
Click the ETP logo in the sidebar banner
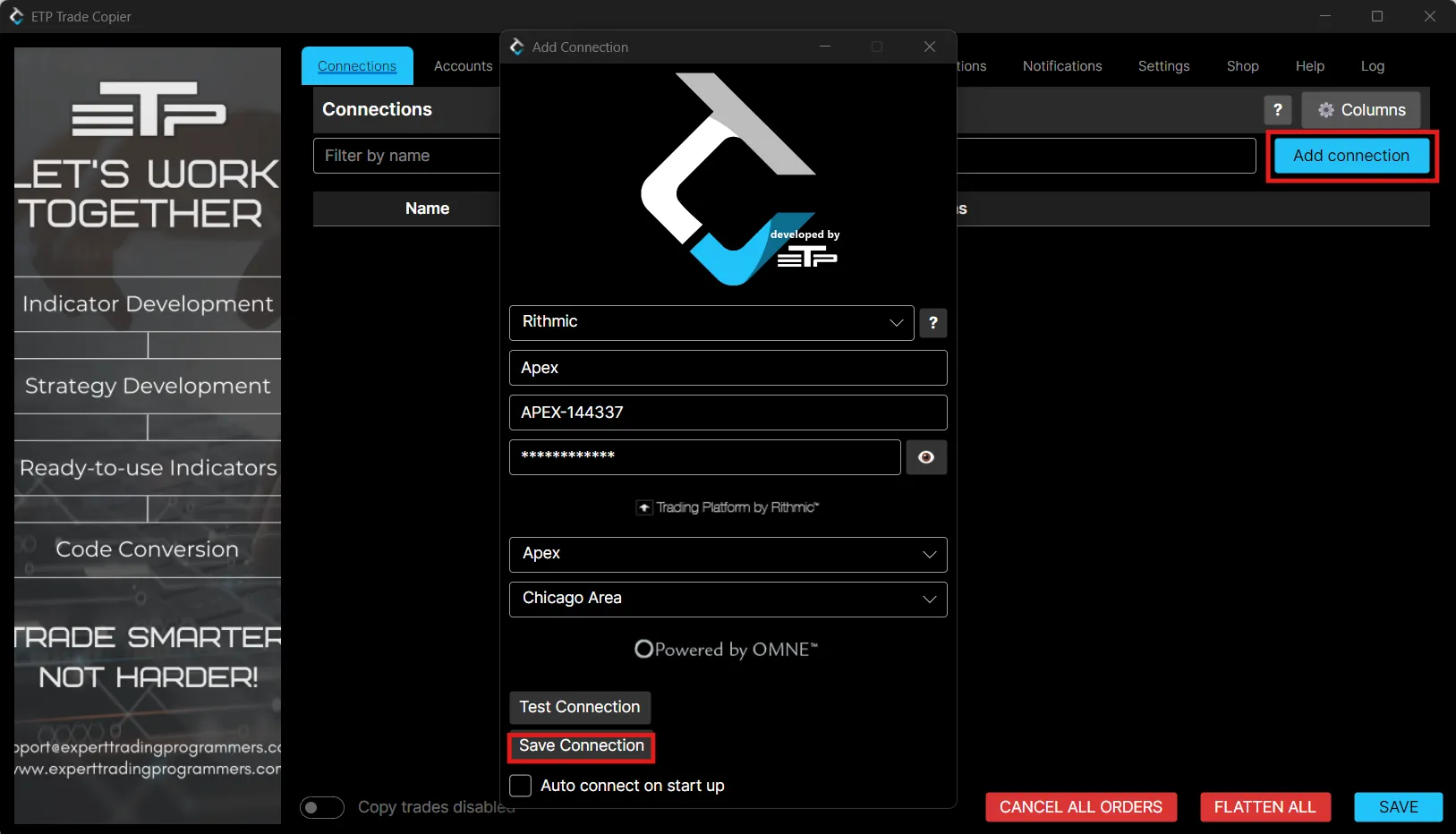pos(149,109)
